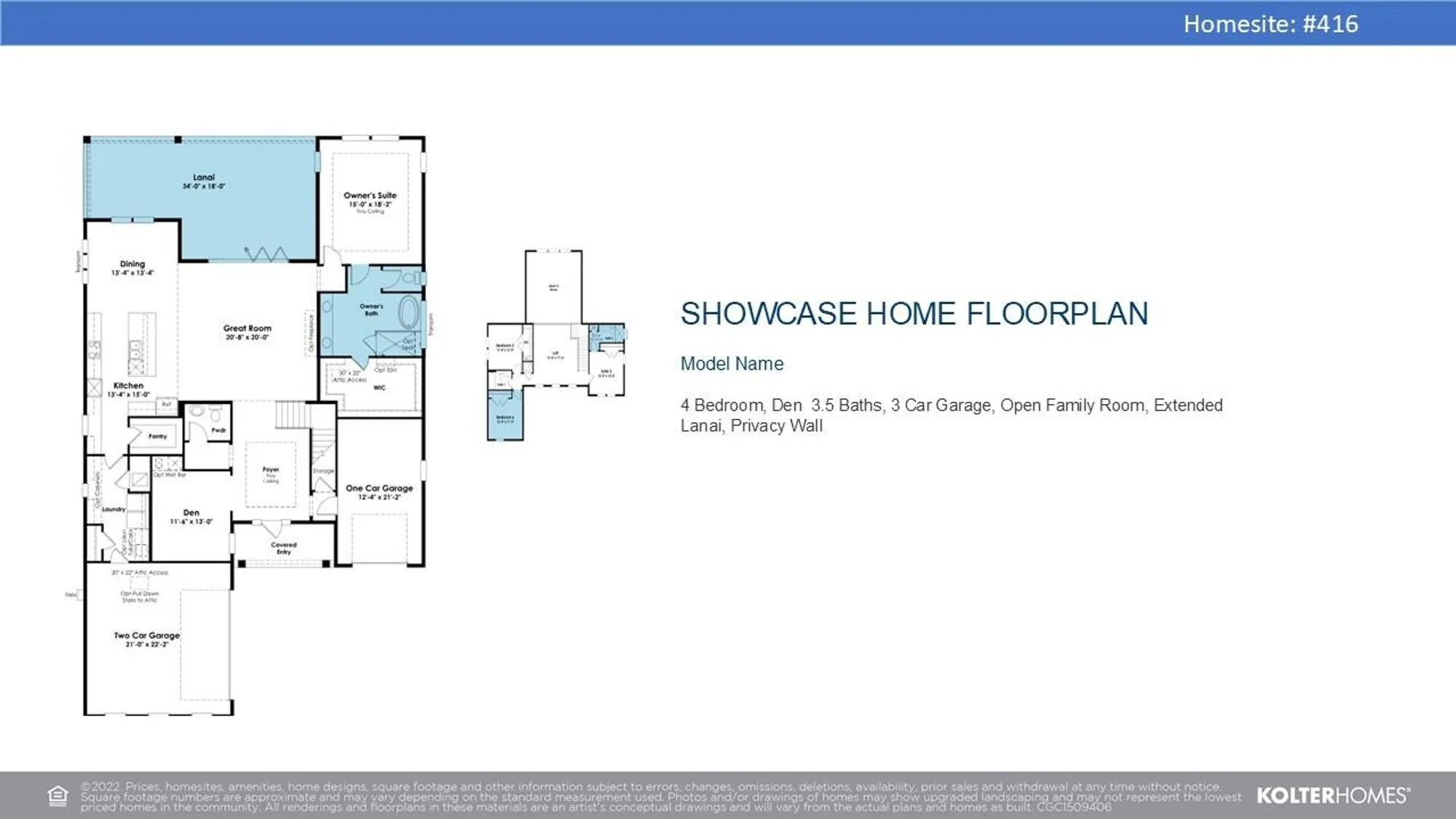The width and height of the screenshot is (1456, 819).
Task: Click the Model Name text
Action: coord(732,363)
